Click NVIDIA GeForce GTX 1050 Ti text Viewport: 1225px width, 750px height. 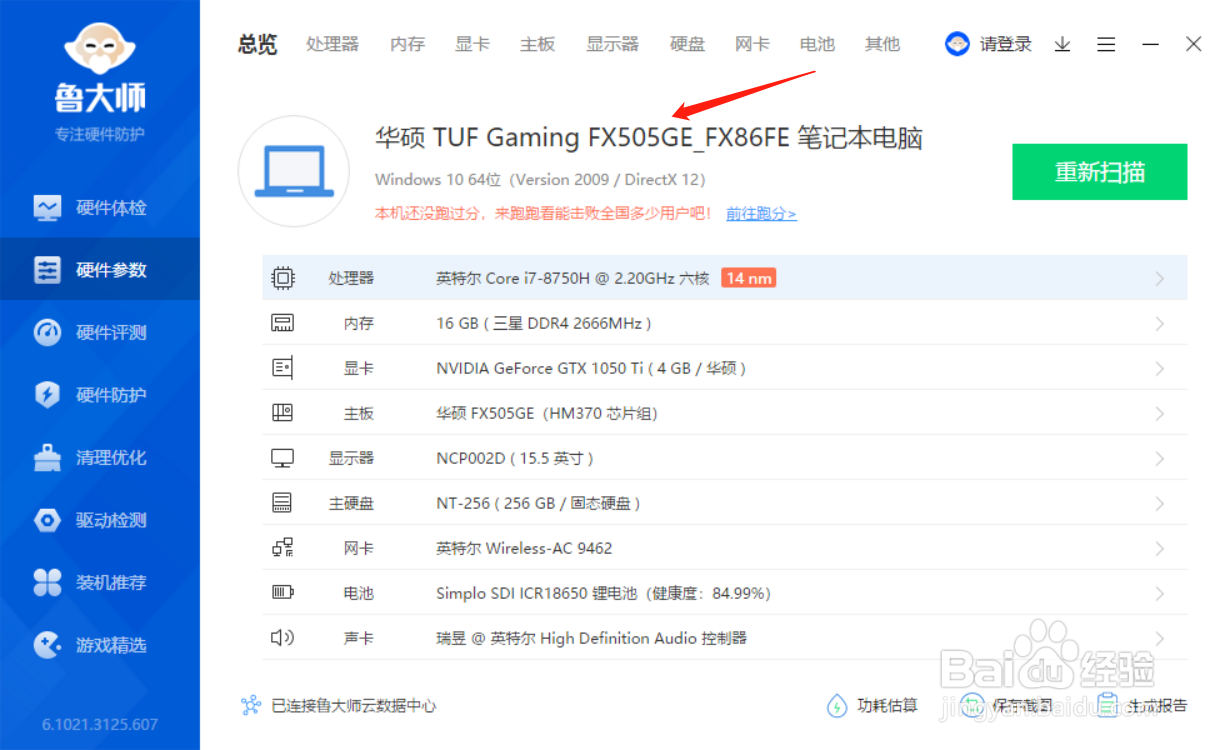point(591,368)
